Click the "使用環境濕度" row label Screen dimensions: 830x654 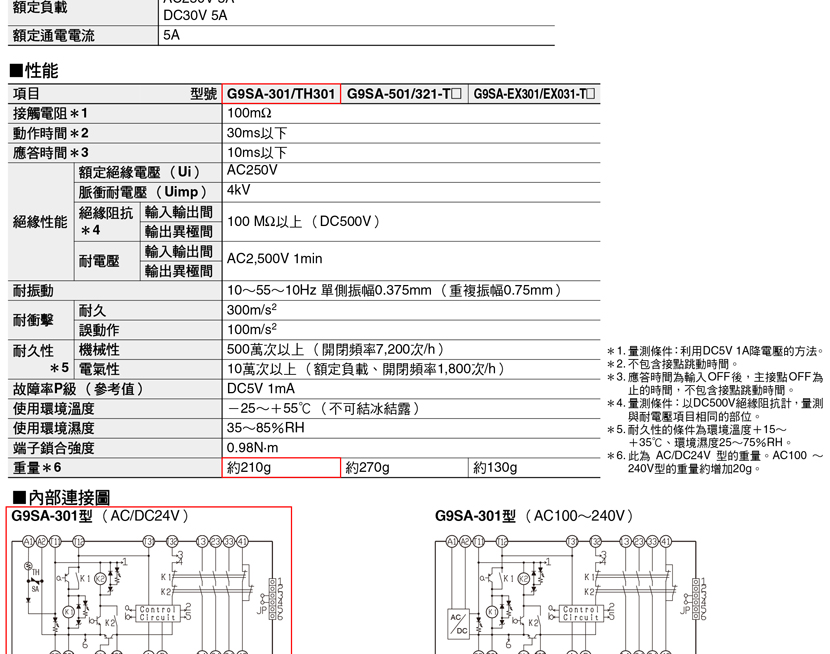coord(53,429)
